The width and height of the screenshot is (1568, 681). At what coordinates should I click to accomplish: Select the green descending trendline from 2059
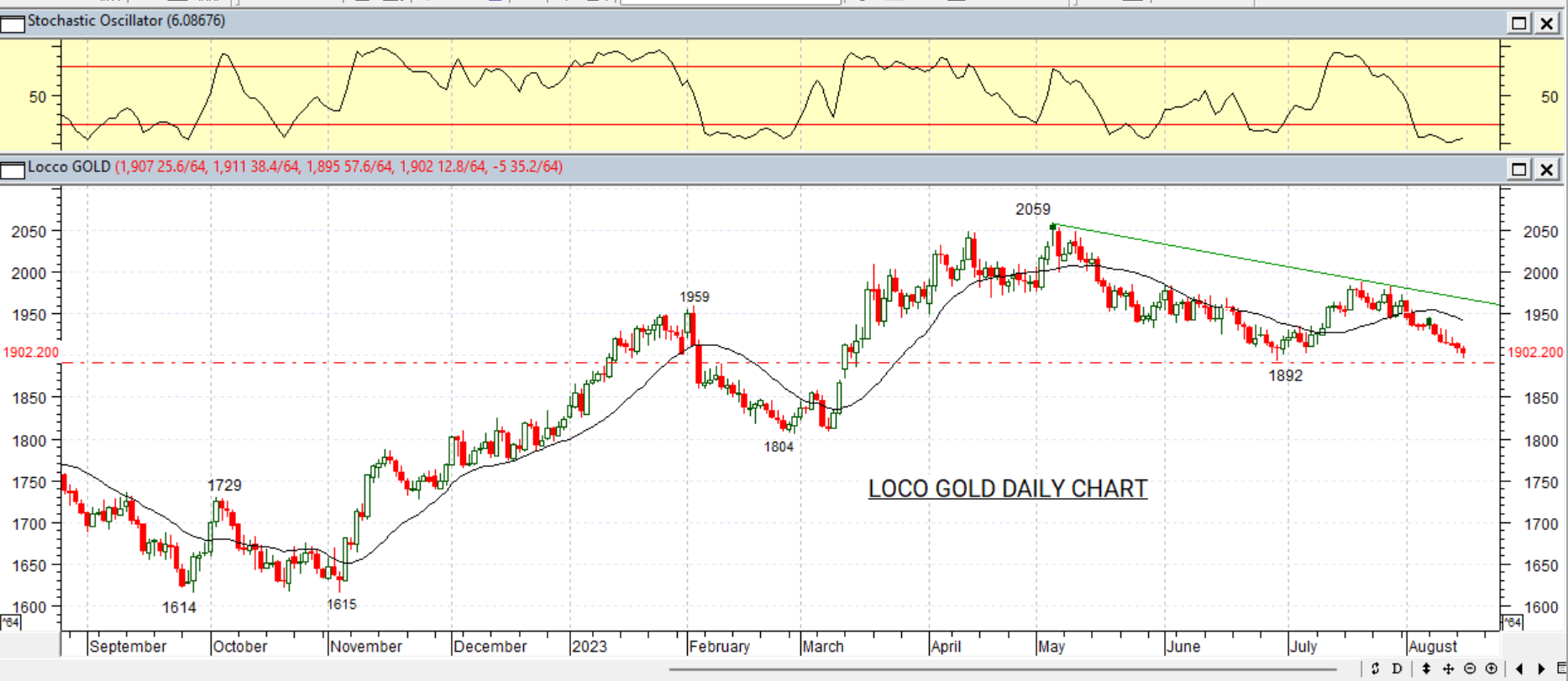pyautogui.click(x=1277, y=265)
